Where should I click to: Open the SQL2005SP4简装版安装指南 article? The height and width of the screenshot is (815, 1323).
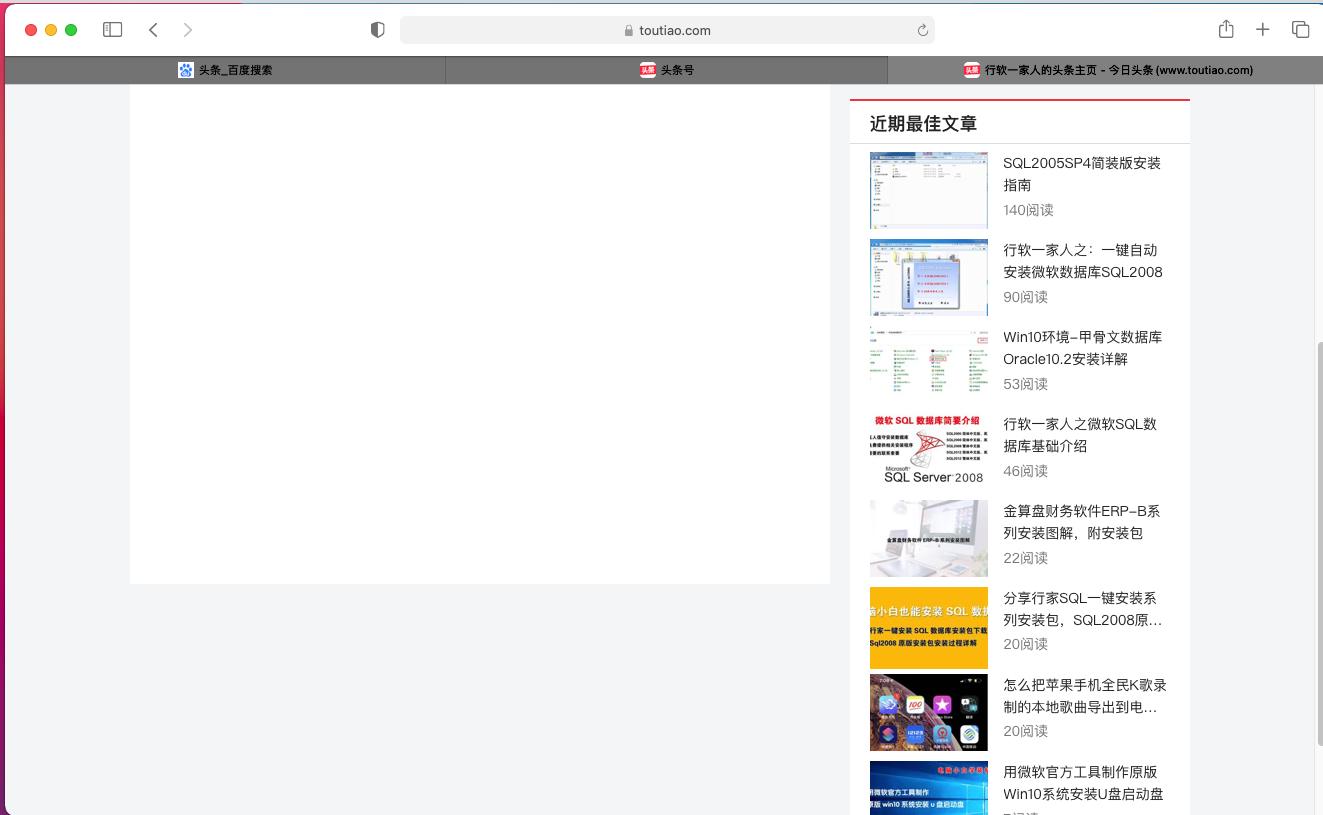click(1082, 174)
